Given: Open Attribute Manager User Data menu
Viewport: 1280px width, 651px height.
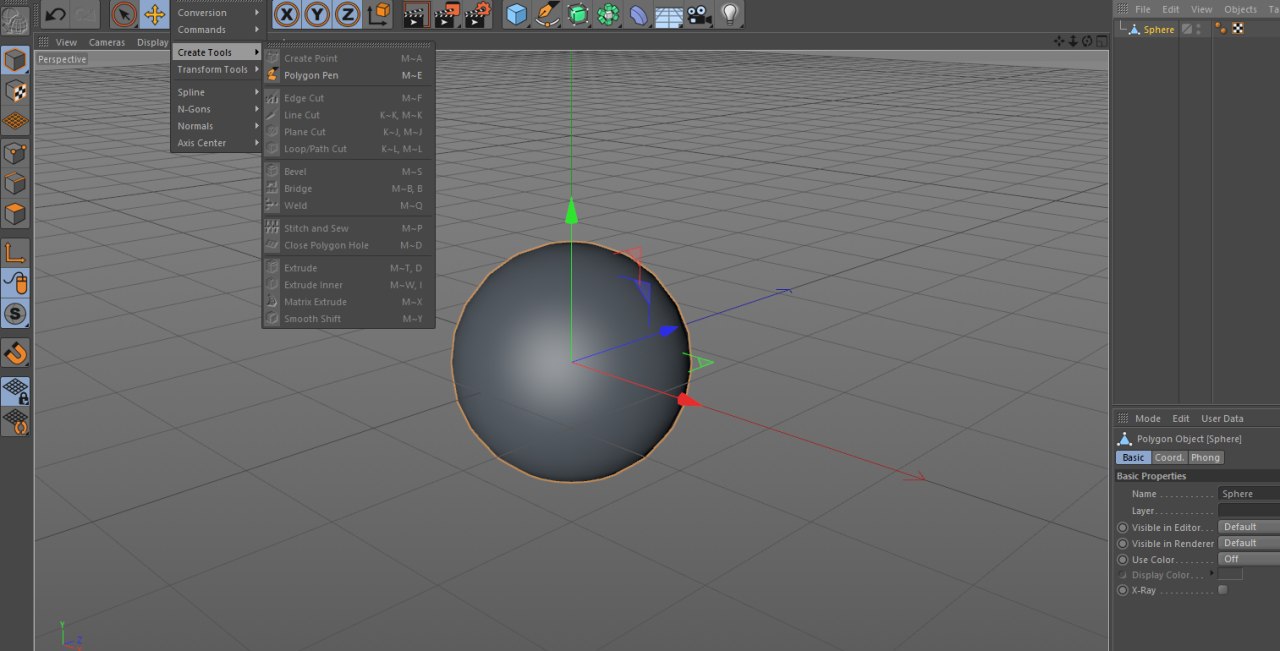Looking at the screenshot, I should tap(1222, 418).
